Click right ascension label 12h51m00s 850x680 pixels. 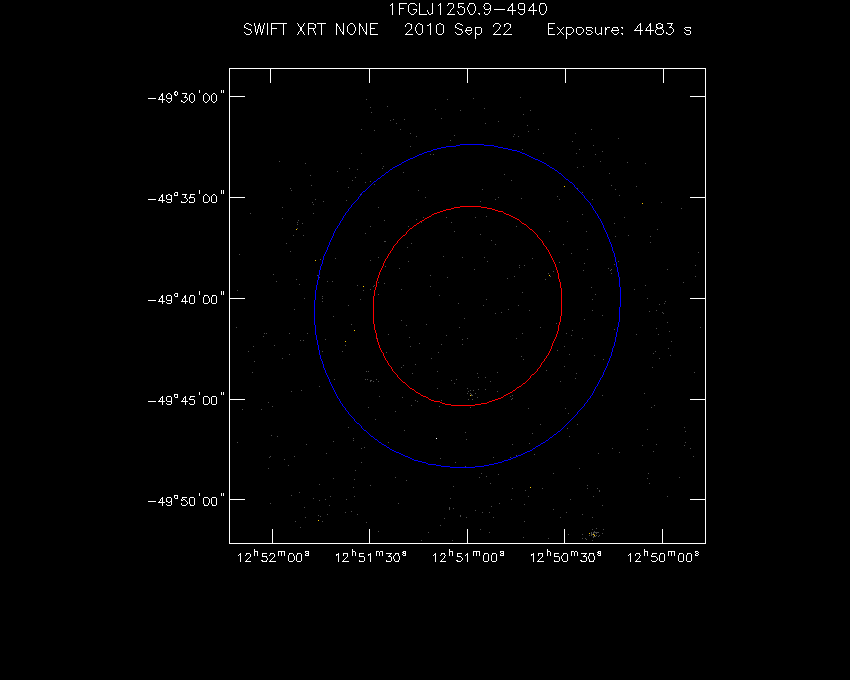[468, 557]
